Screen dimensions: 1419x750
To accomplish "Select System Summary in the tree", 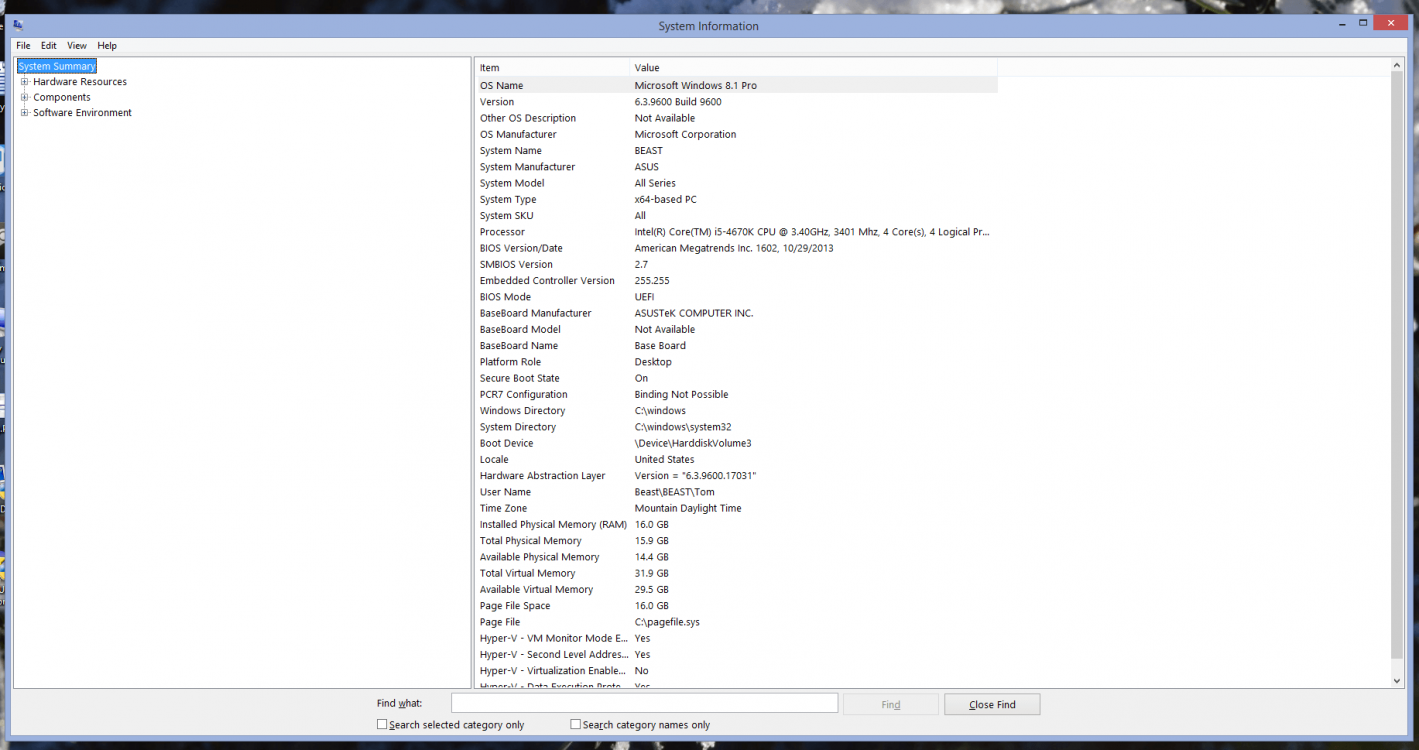I will pyautogui.click(x=57, y=67).
